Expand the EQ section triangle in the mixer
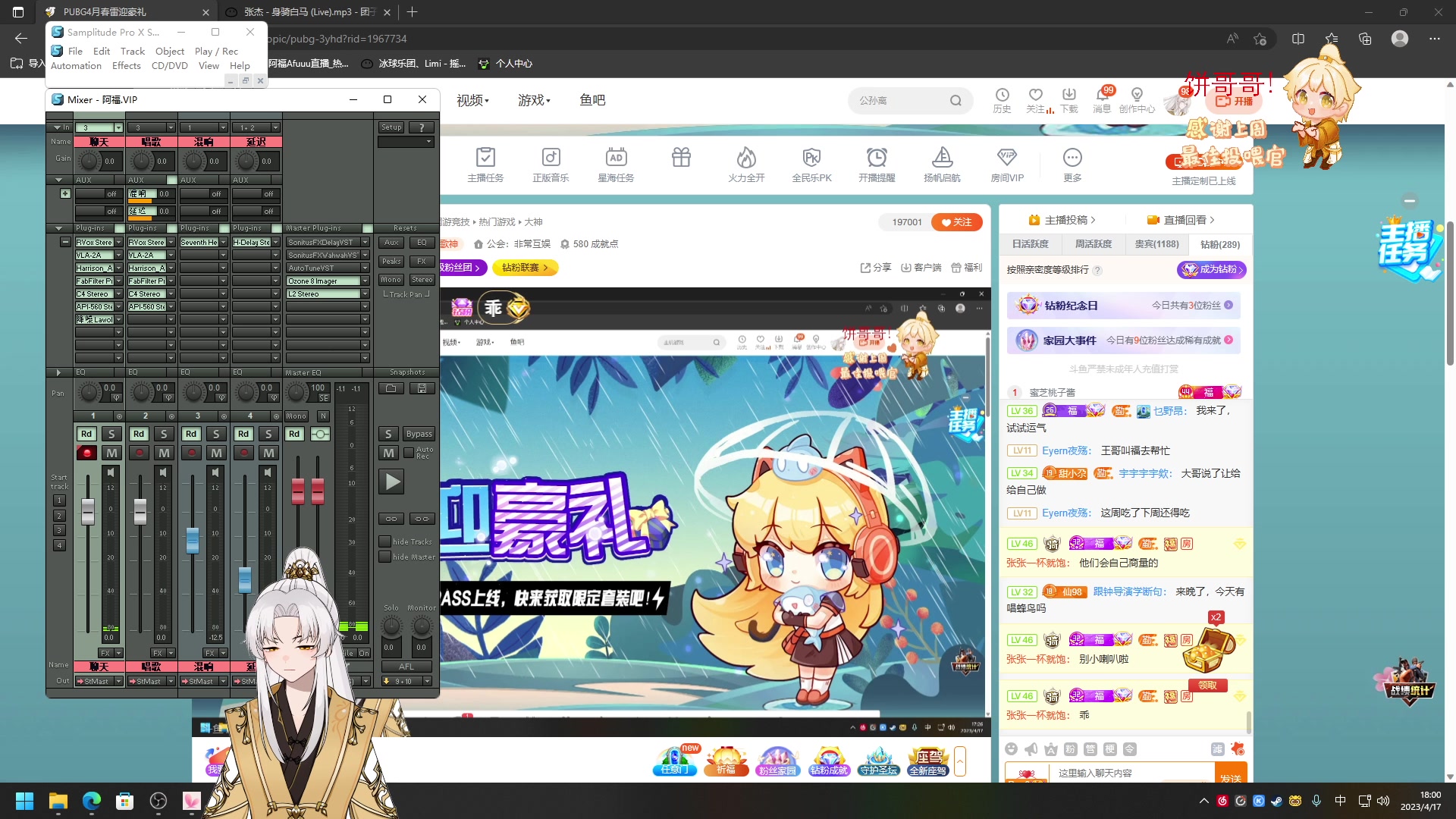 point(58,372)
